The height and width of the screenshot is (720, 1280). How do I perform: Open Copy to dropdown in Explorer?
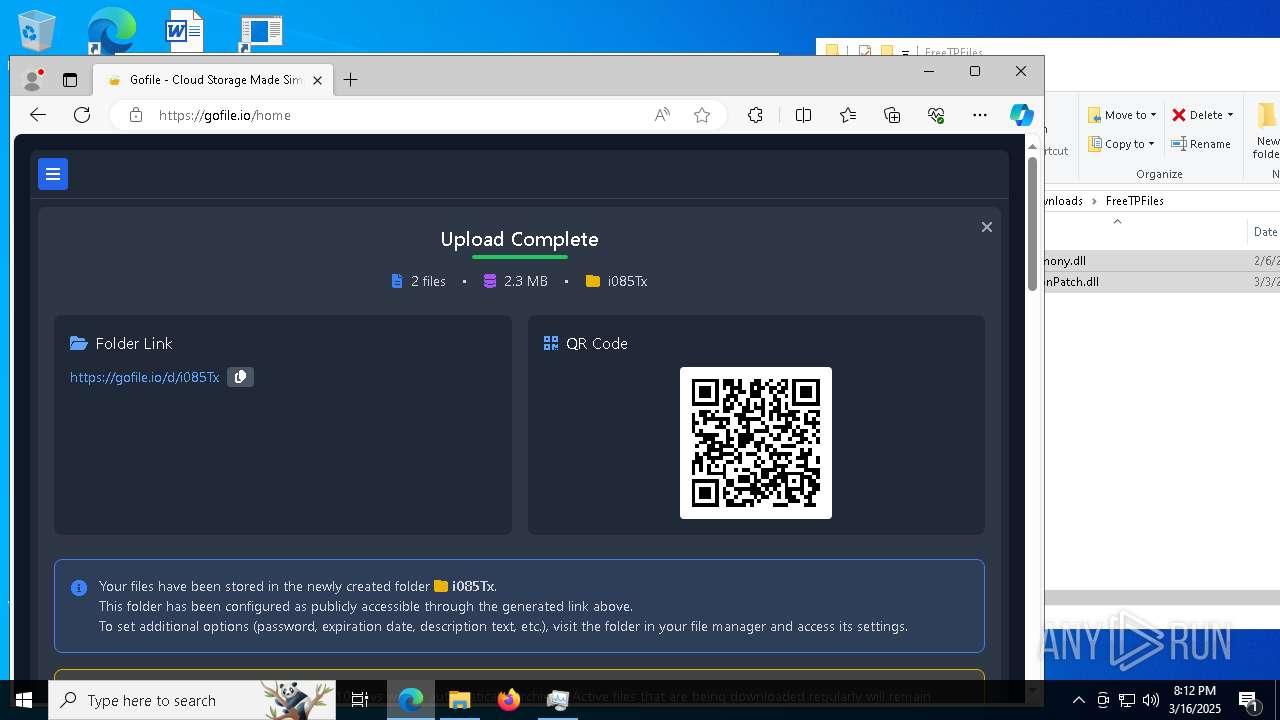point(1122,144)
